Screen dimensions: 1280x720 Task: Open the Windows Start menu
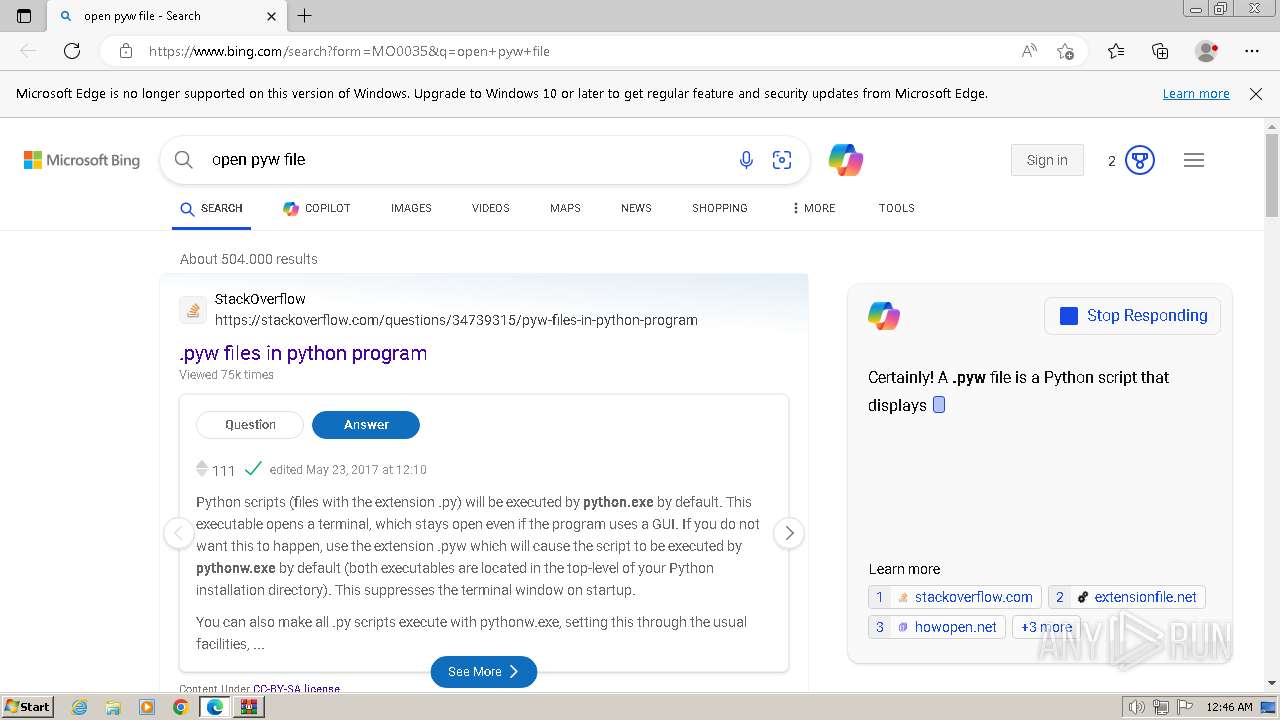(x=28, y=707)
